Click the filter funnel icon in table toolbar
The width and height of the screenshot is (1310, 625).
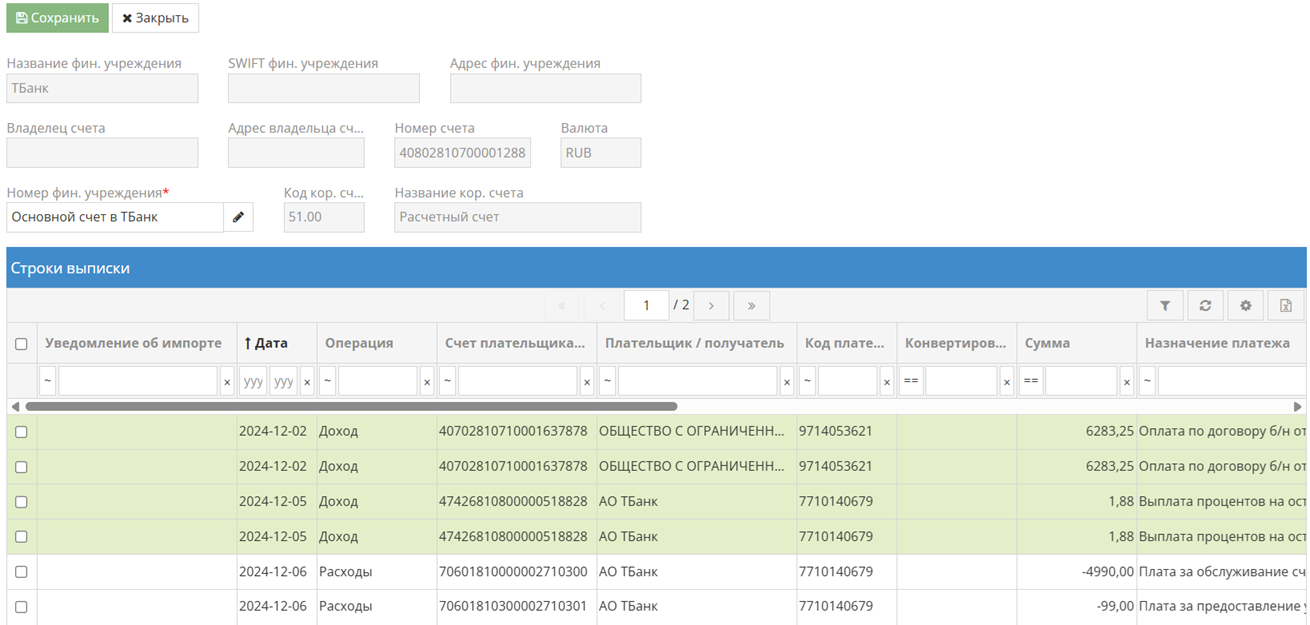pyautogui.click(x=1165, y=306)
